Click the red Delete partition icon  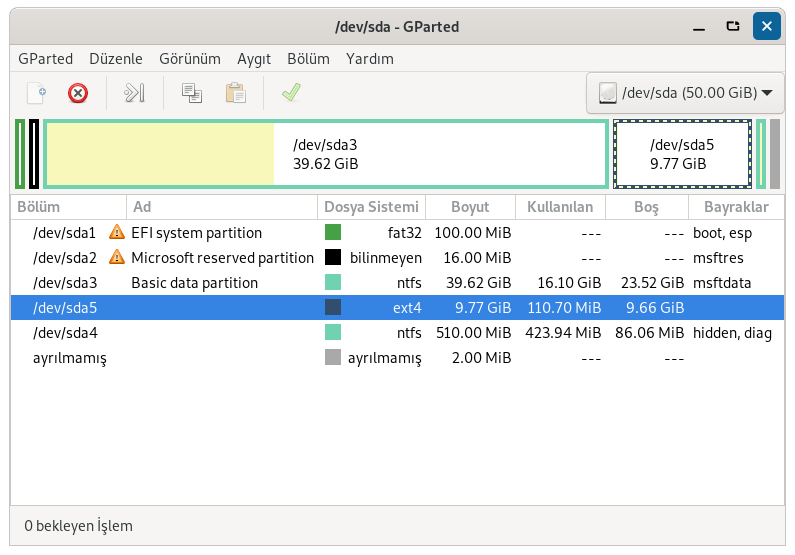click(x=78, y=93)
